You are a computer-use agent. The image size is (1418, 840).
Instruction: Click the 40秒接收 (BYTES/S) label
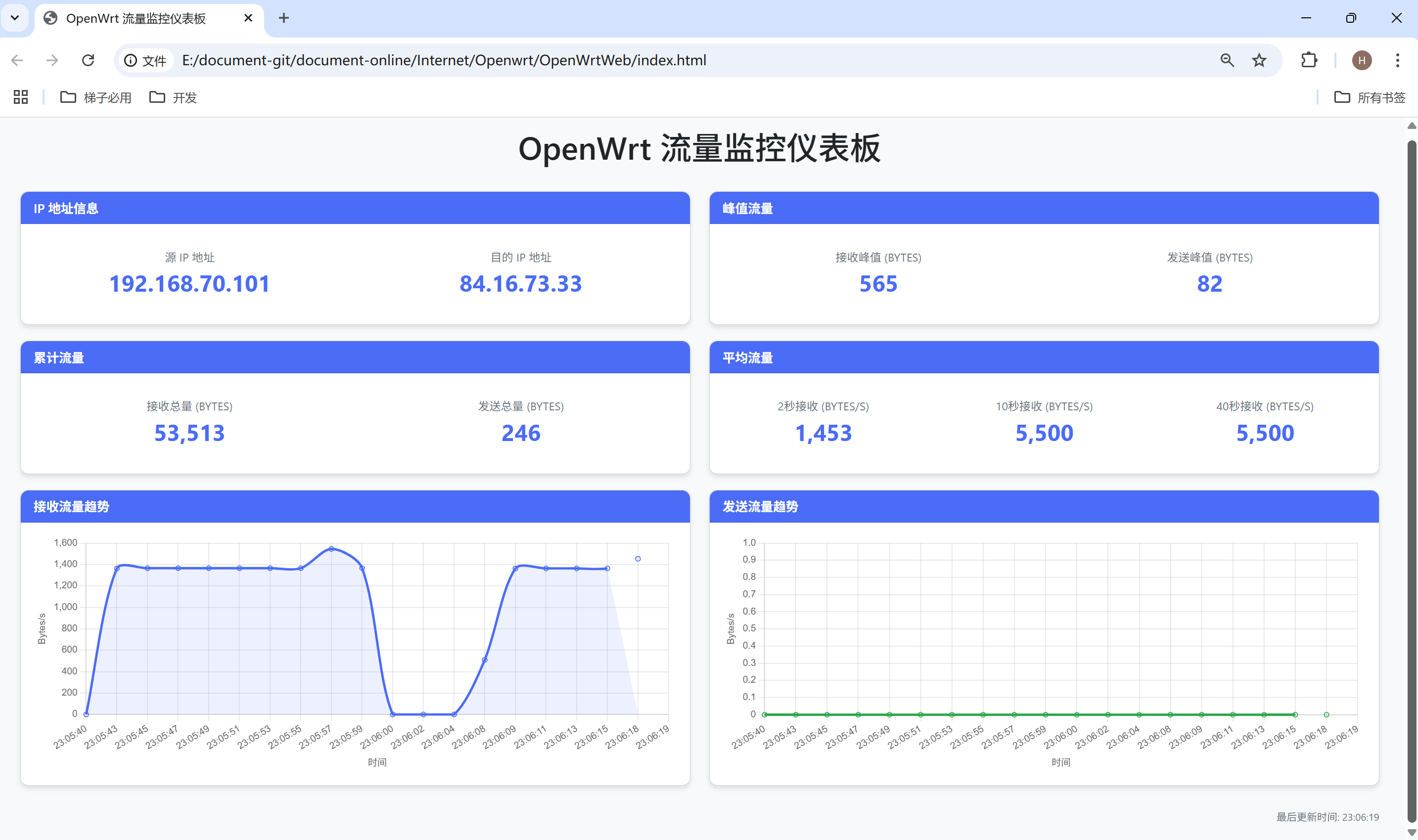pos(1265,406)
